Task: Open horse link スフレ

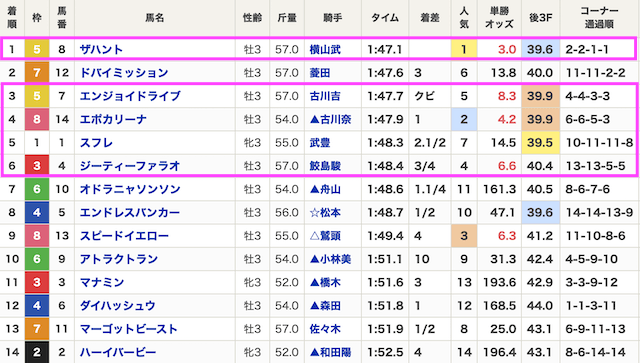Action: (96, 143)
